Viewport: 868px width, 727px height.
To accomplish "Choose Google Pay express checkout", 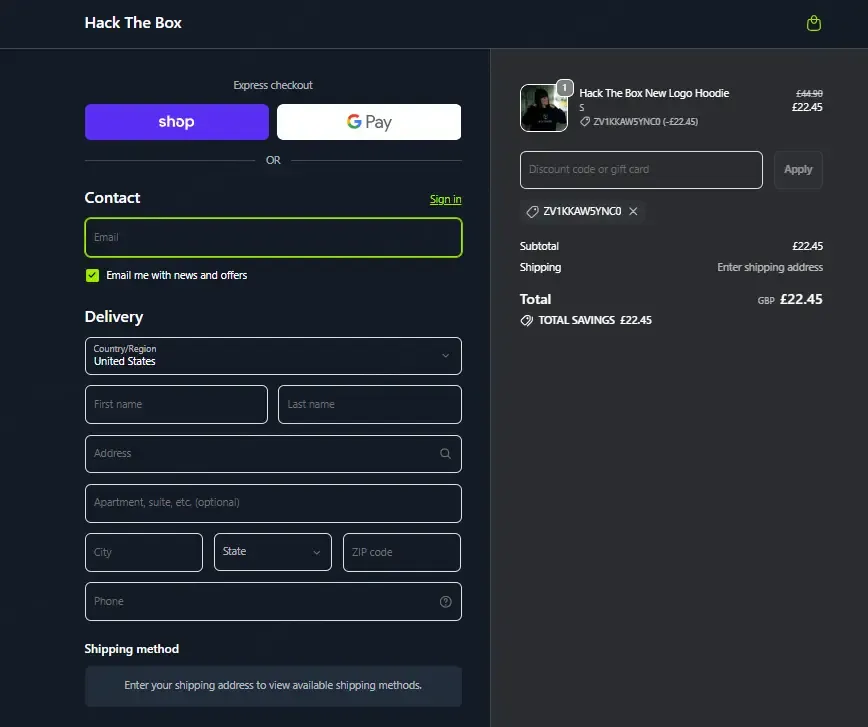I will tap(369, 122).
